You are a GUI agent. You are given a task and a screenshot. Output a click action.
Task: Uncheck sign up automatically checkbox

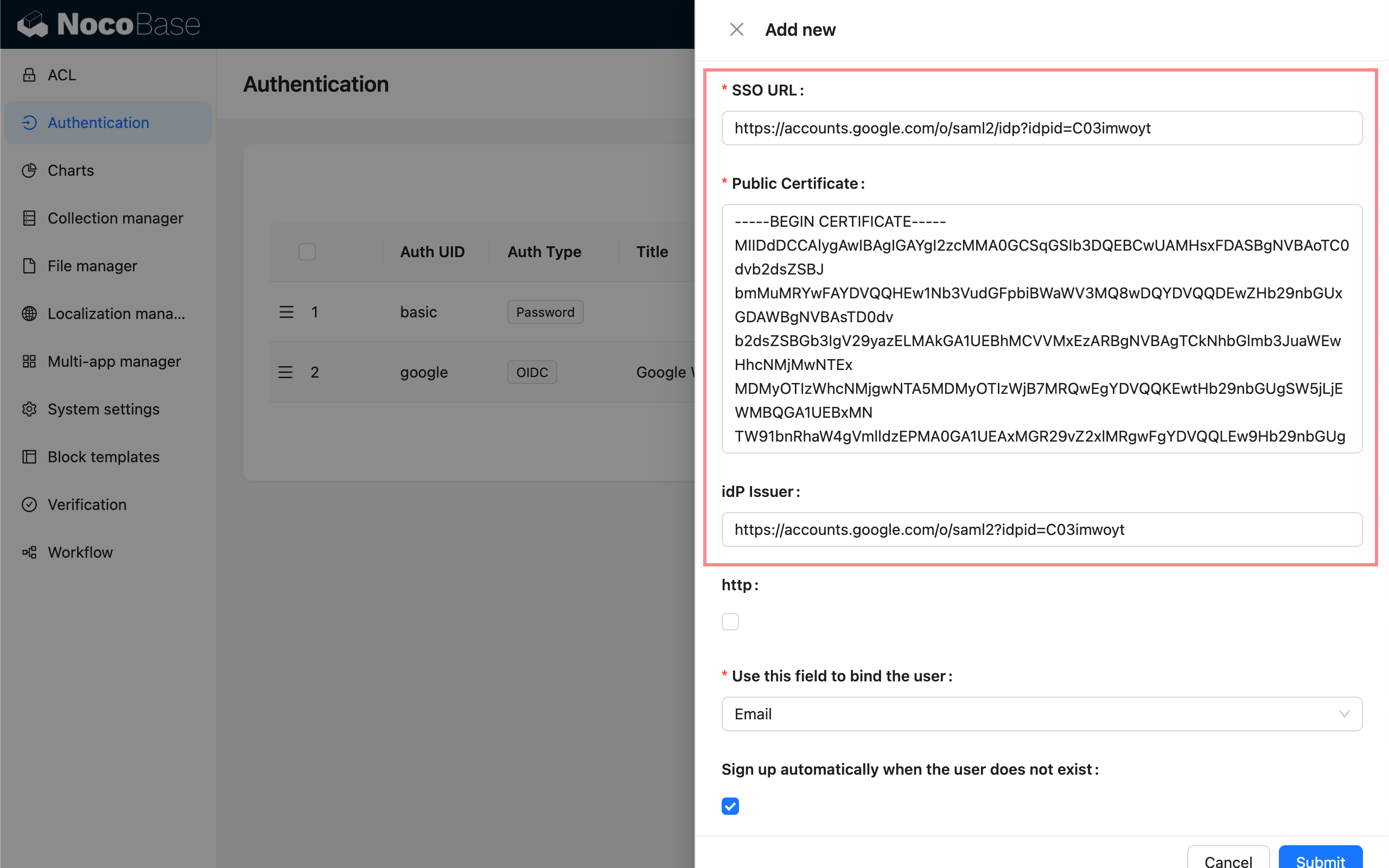730,806
